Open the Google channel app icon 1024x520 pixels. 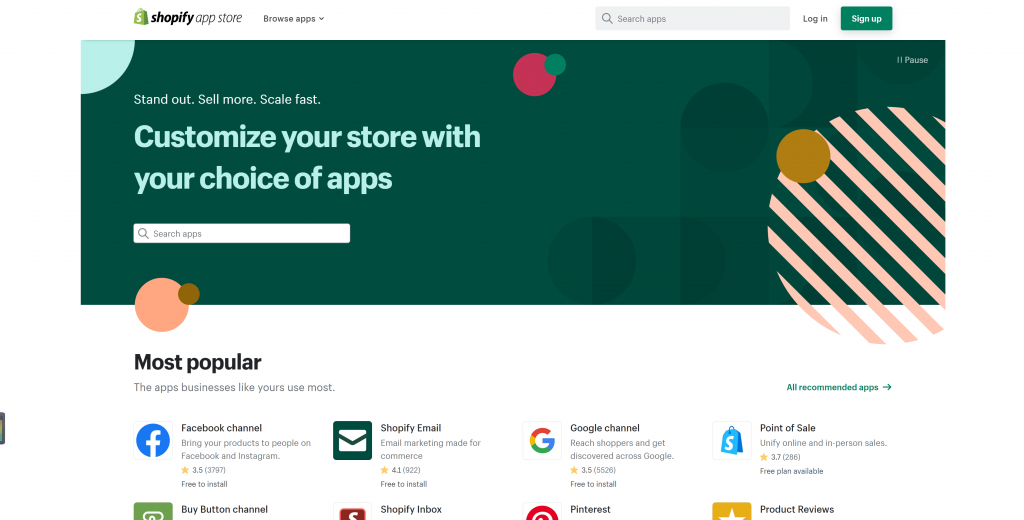[542, 440]
